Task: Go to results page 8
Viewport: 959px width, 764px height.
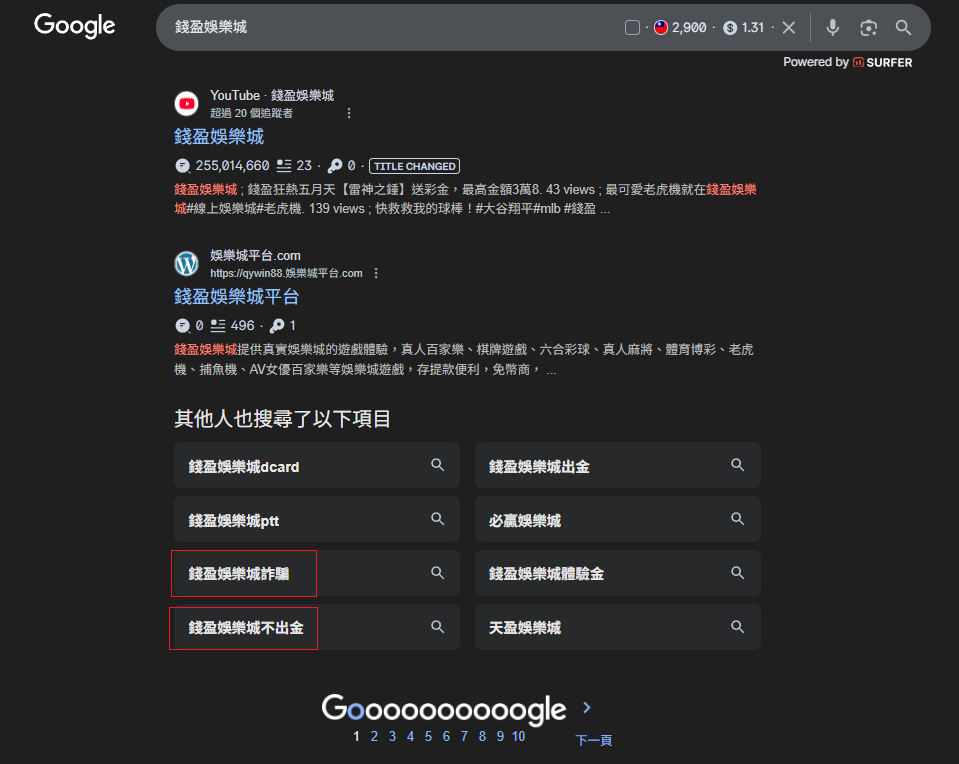Action: click(x=482, y=736)
